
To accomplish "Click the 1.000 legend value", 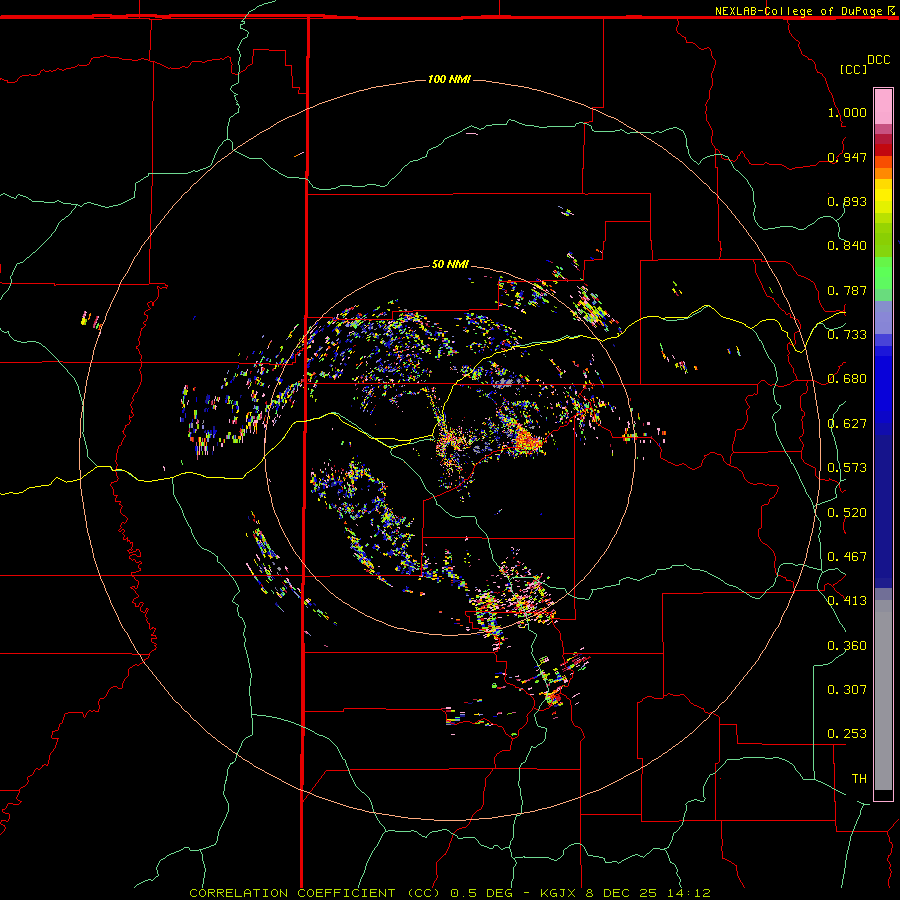I will point(847,112).
